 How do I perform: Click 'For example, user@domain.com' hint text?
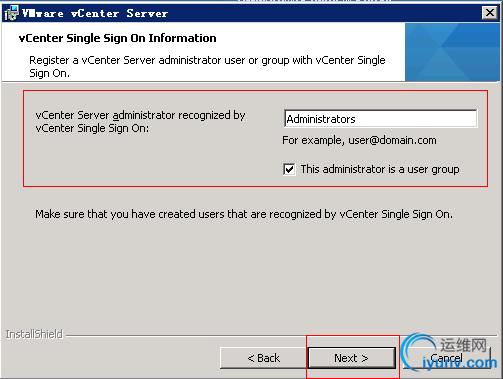(359, 140)
